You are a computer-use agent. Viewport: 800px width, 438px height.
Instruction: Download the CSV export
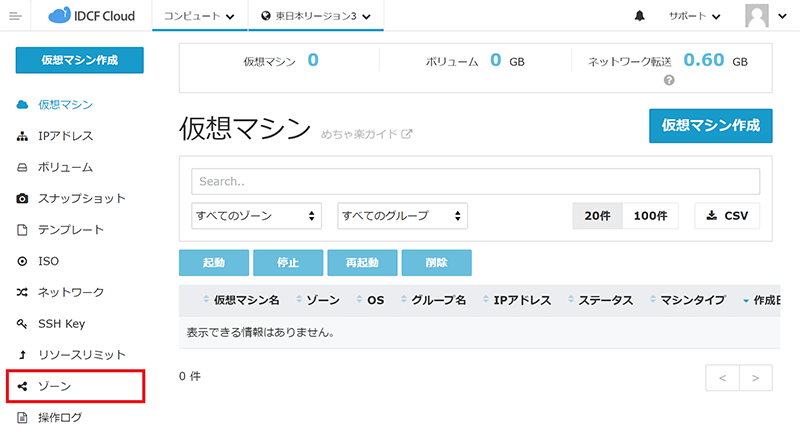(727, 215)
